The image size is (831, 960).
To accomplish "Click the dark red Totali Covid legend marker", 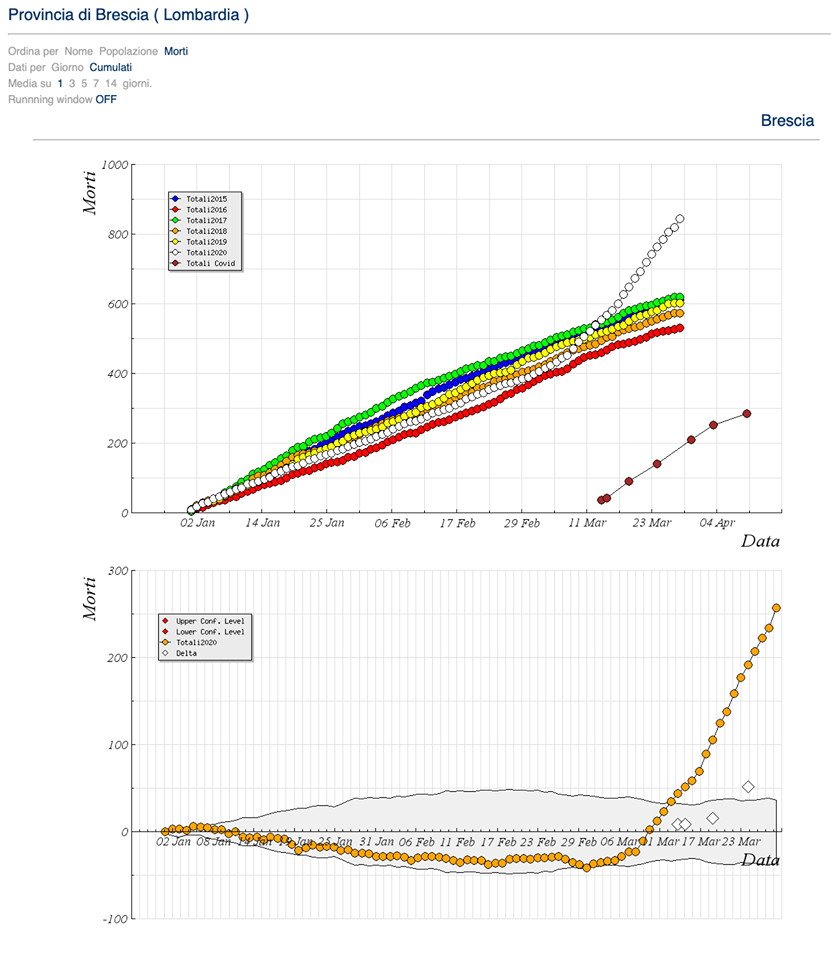I will (x=176, y=263).
